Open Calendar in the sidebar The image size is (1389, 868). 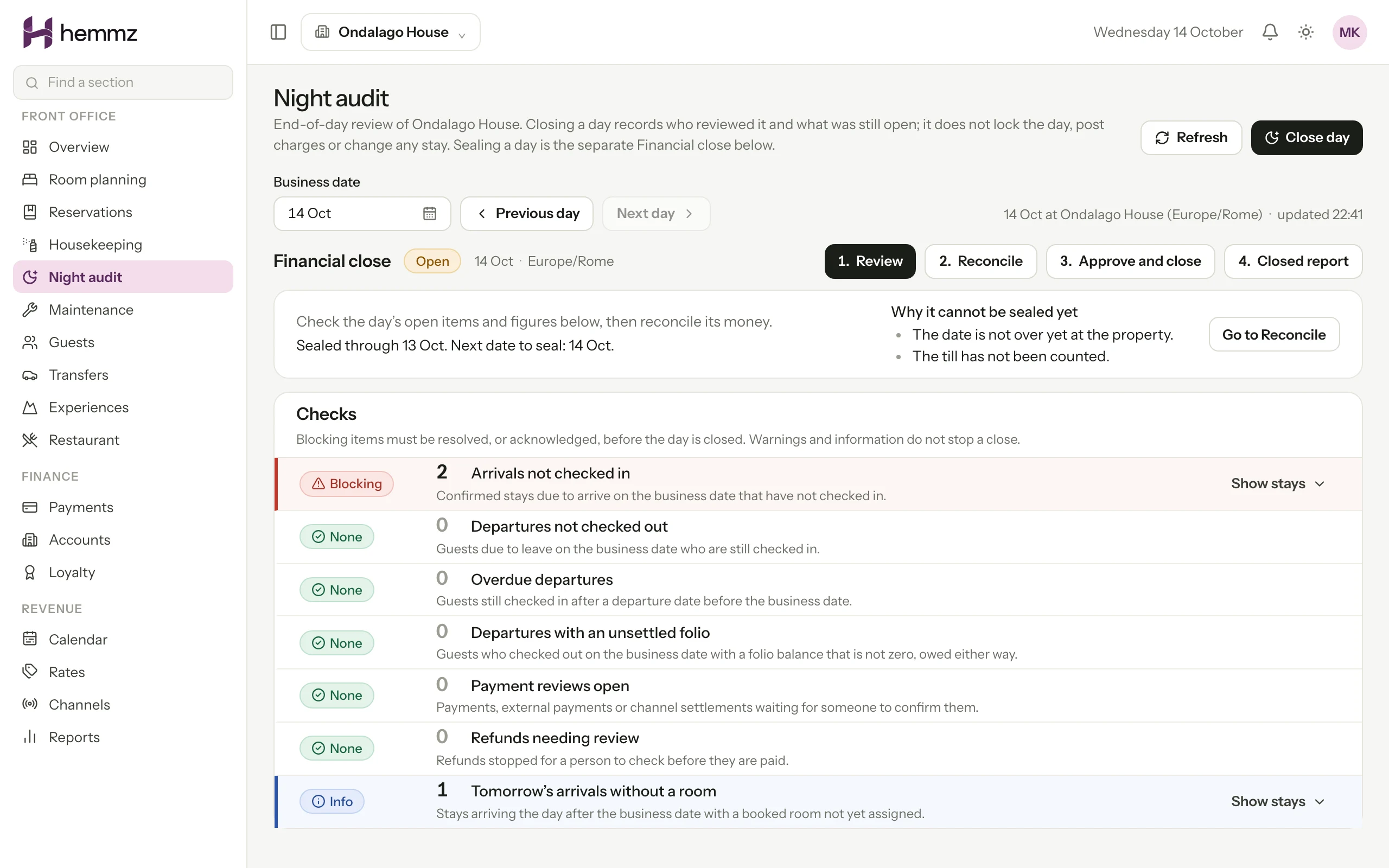point(123,639)
